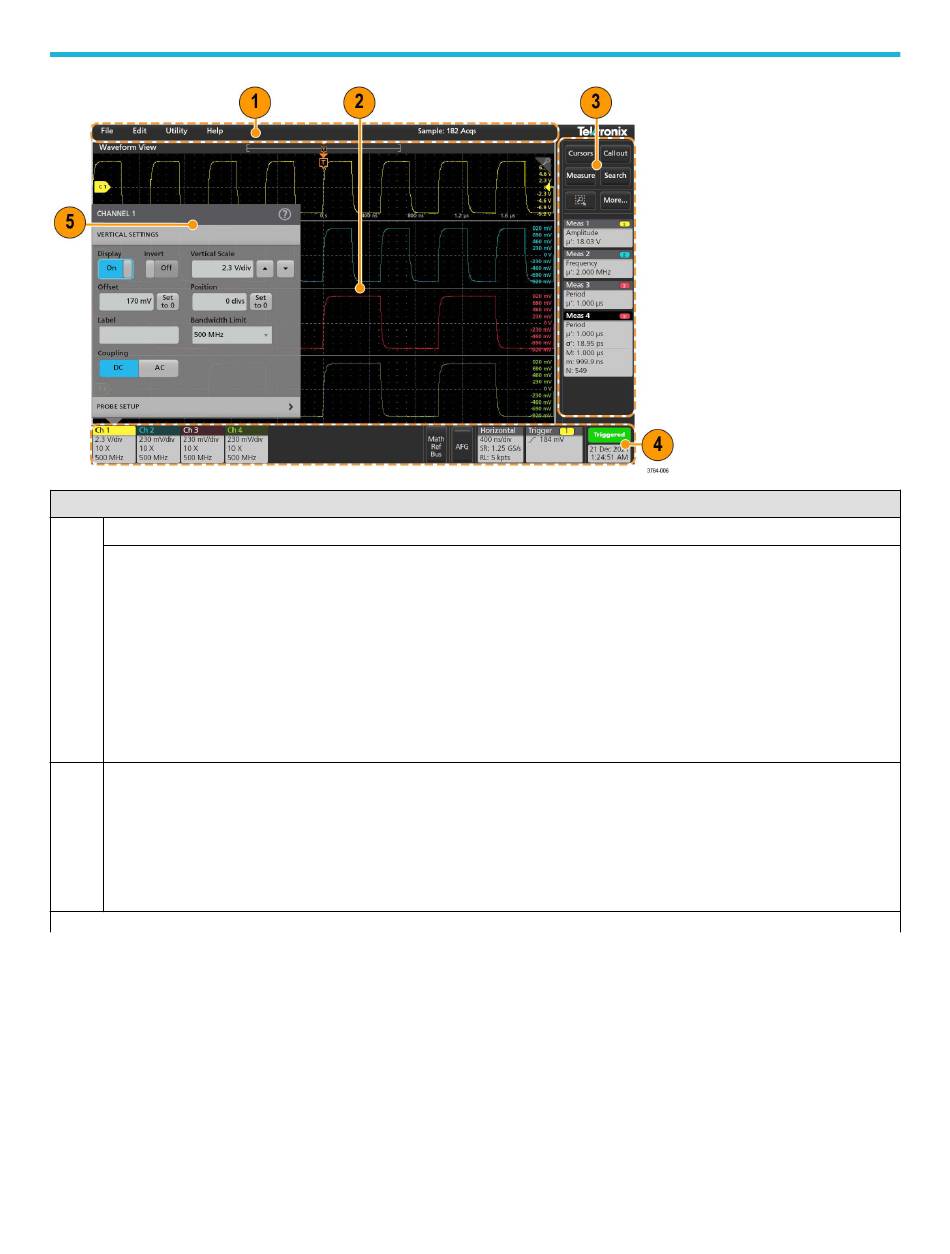Open the Horizontal settings badge

tap(500, 444)
